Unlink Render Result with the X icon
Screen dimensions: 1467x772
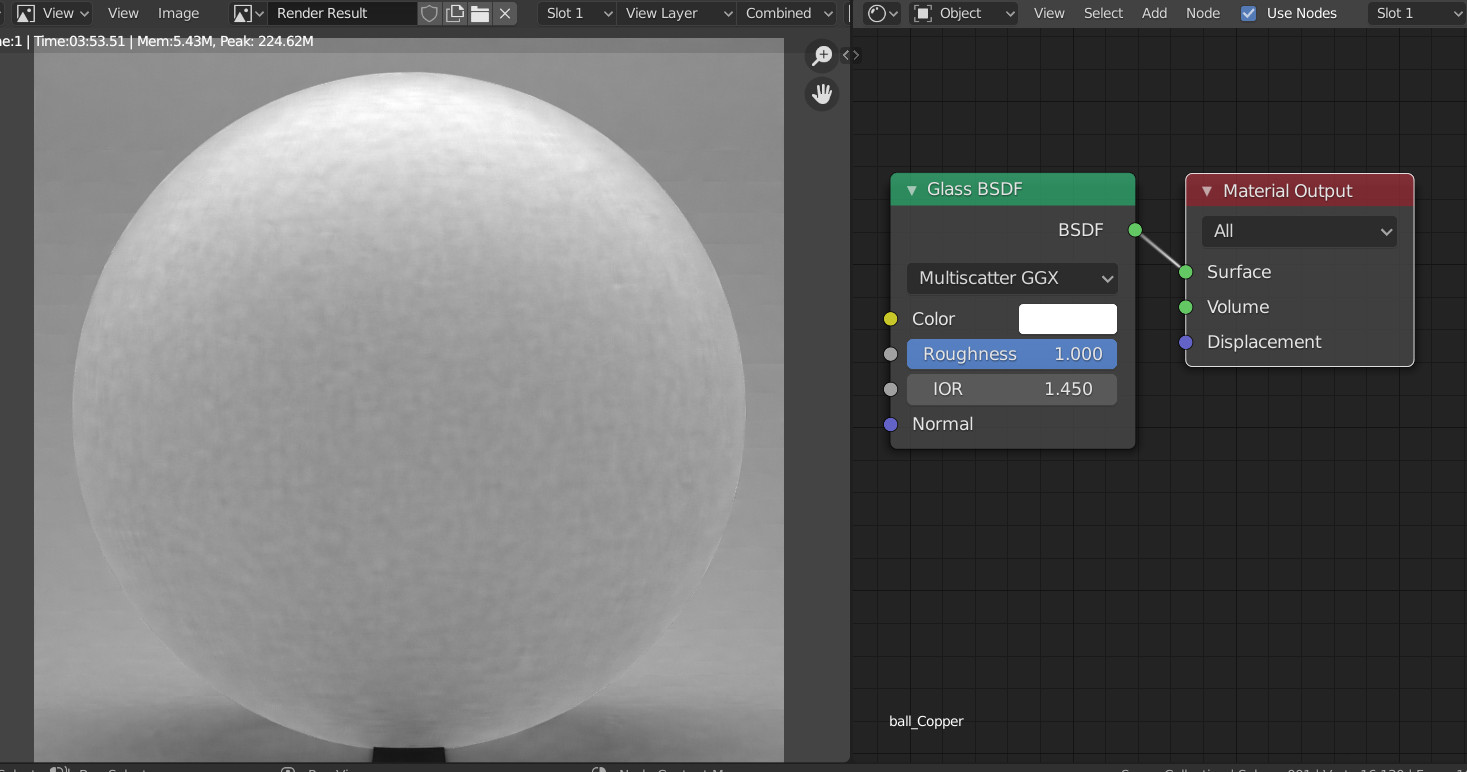(505, 13)
